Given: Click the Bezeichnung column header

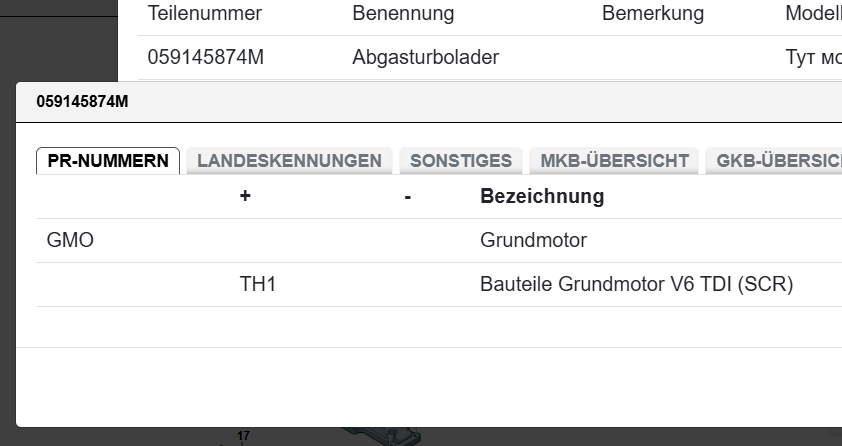Looking at the screenshot, I should click(542, 197).
